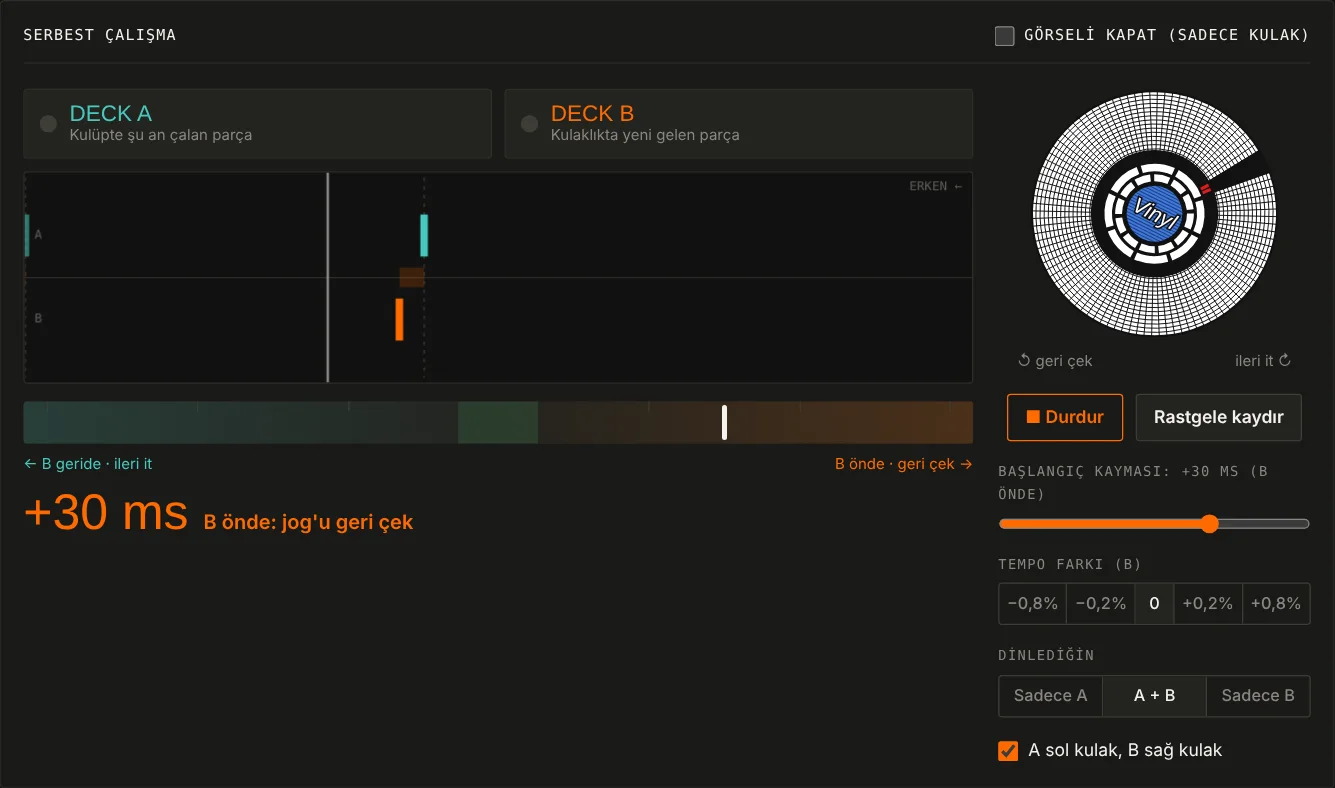This screenshot has height=788, width=1335.
Task: Click the orange Deck B beat marker
Action: pos(399,319)
